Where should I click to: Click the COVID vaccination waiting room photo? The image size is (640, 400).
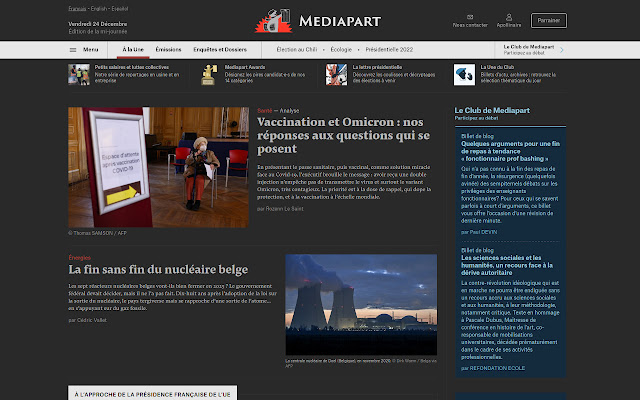(x=158, y=167)
